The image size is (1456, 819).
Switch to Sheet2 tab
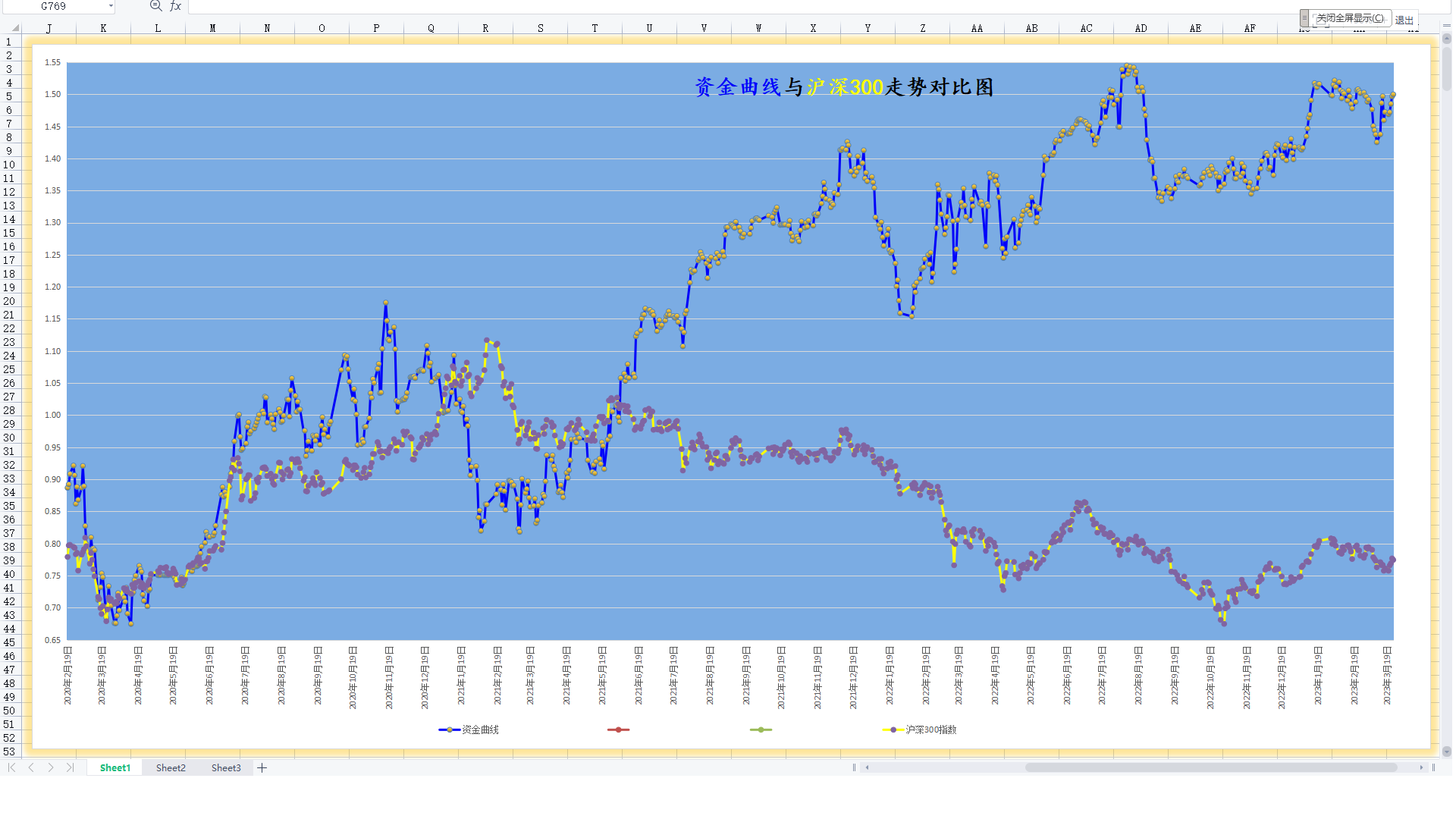171,767
